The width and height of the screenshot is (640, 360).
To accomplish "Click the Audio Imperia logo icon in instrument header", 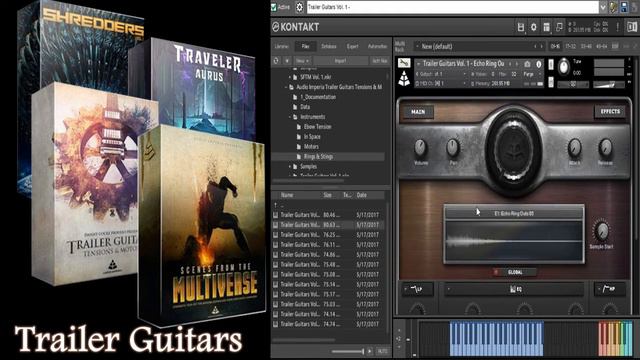I will coord(404,78).
